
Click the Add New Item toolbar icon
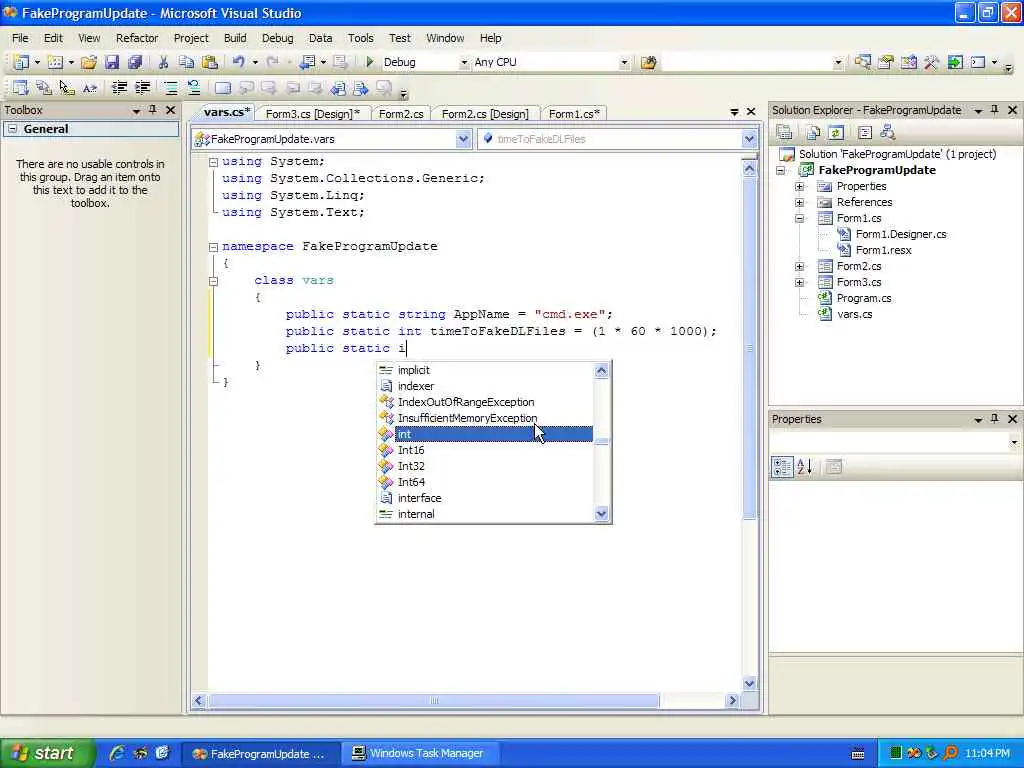coord(56,62)
